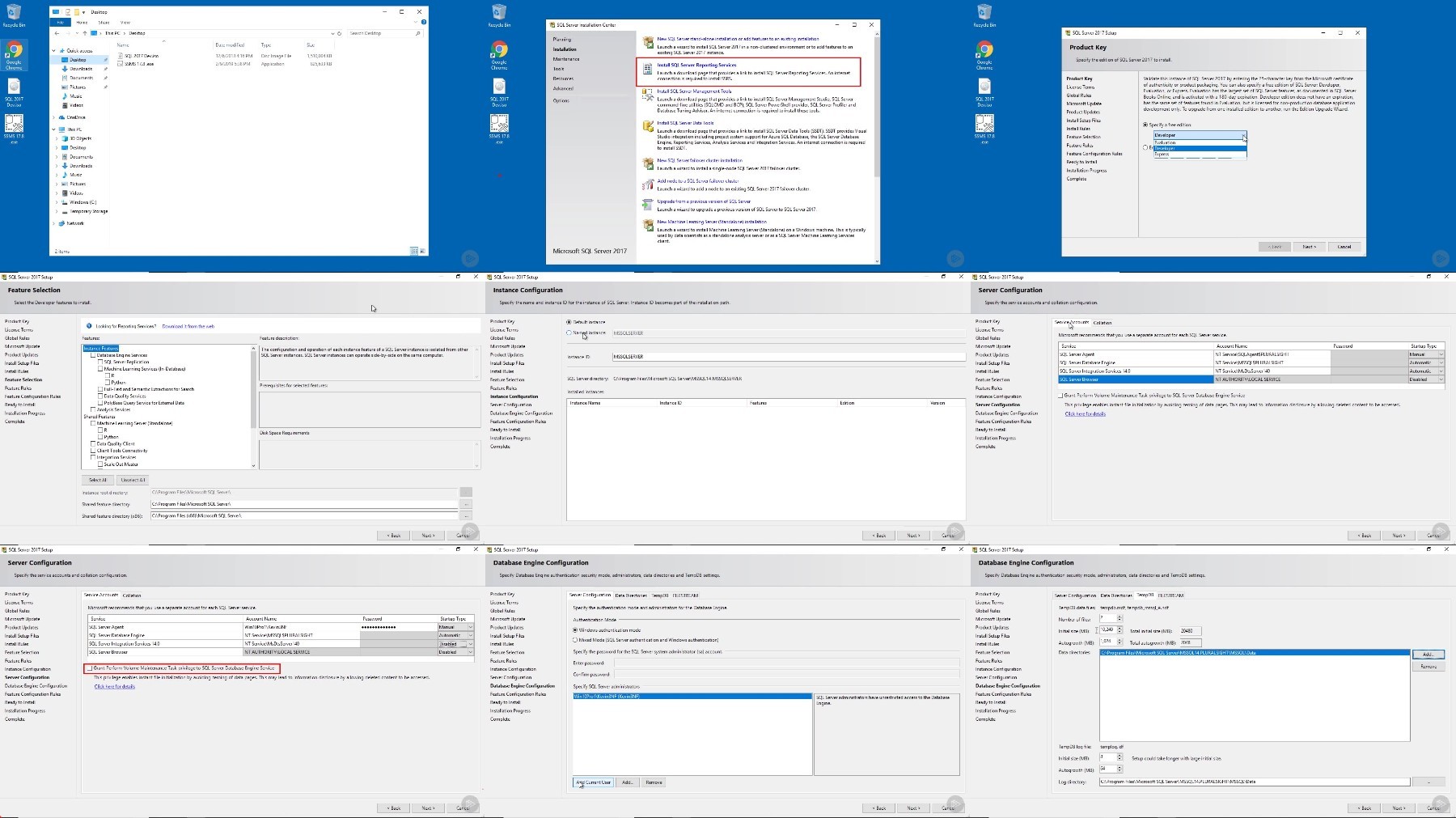Select Windows authentication mode radio button

pyautogui.click(x=575, y=629)
